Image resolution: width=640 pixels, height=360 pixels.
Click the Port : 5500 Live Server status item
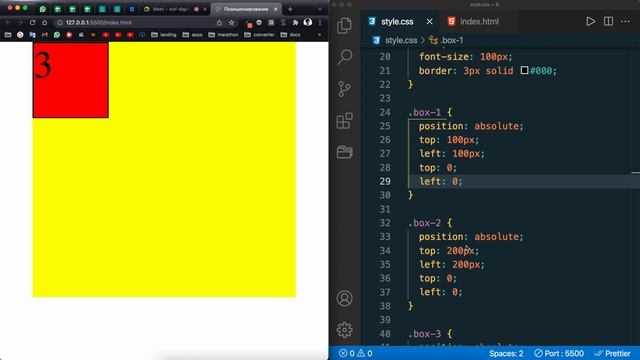point(559,353)
